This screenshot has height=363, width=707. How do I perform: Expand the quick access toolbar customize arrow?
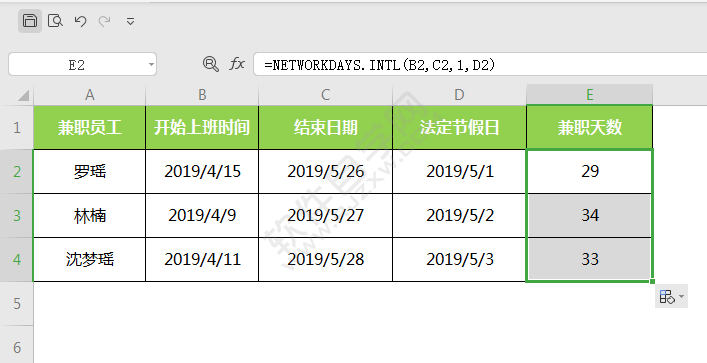[x=130, y=21]
